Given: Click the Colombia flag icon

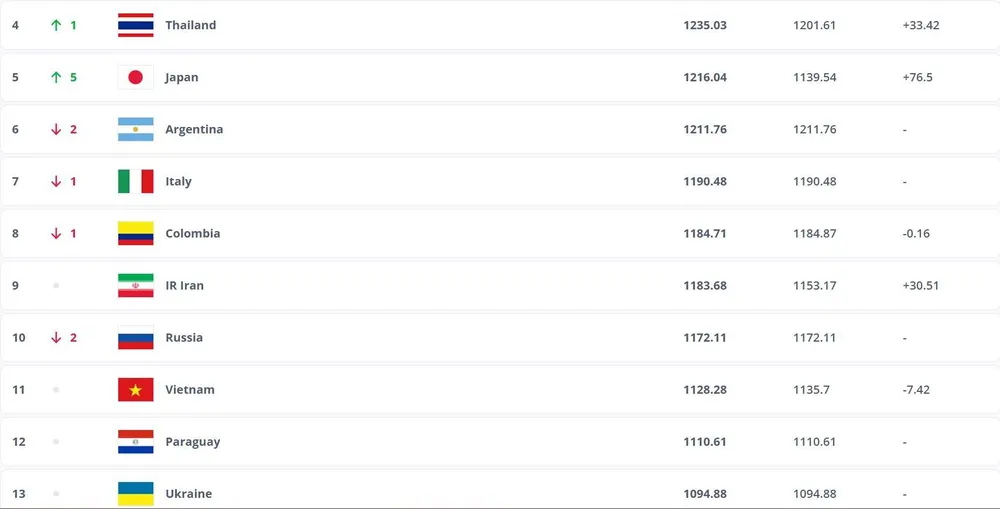Looking at the screenshot, I should coord(135,233).
